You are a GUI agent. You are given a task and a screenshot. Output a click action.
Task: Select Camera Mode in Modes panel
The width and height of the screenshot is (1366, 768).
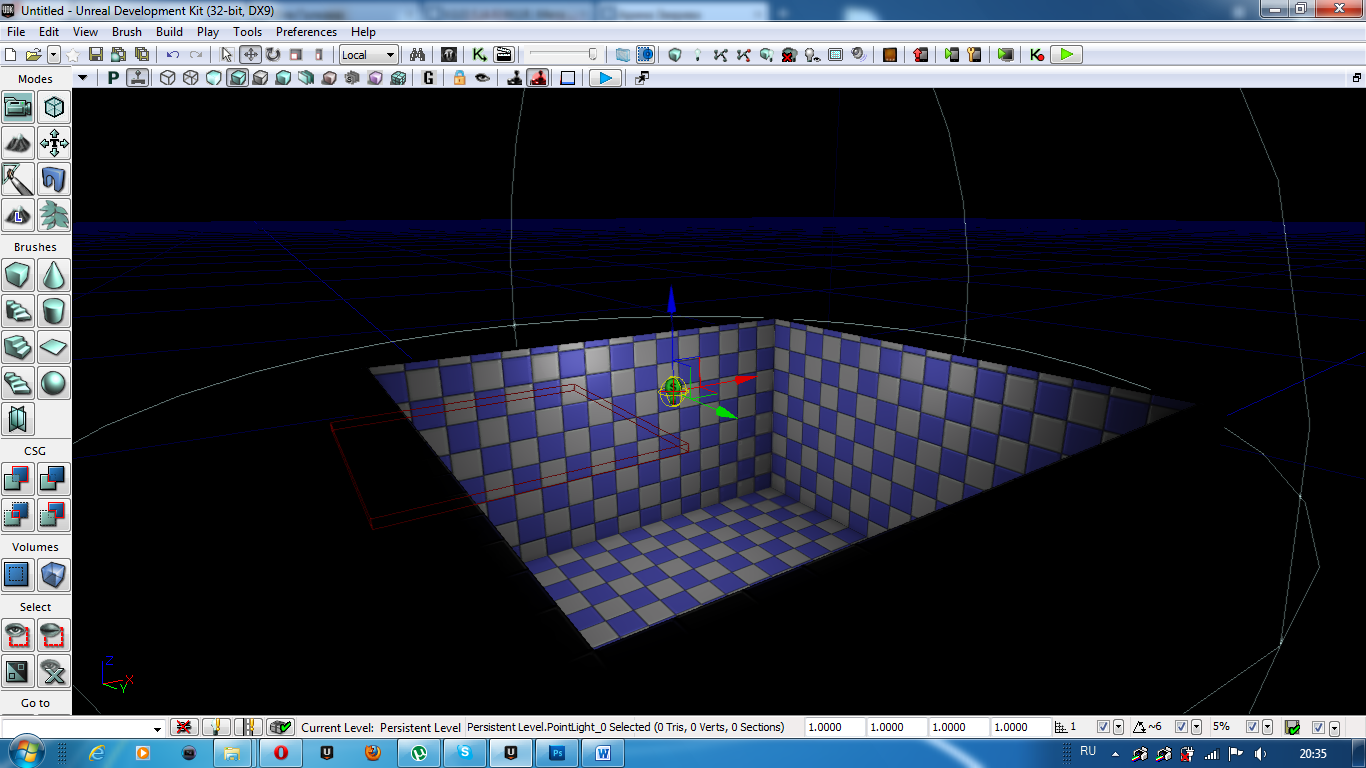[x=18, y=107]
